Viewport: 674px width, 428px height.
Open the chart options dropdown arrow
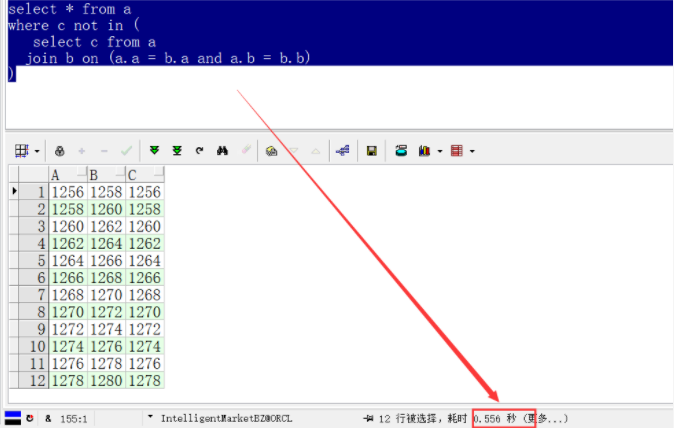pyautogui.click(x=440, y=151)
